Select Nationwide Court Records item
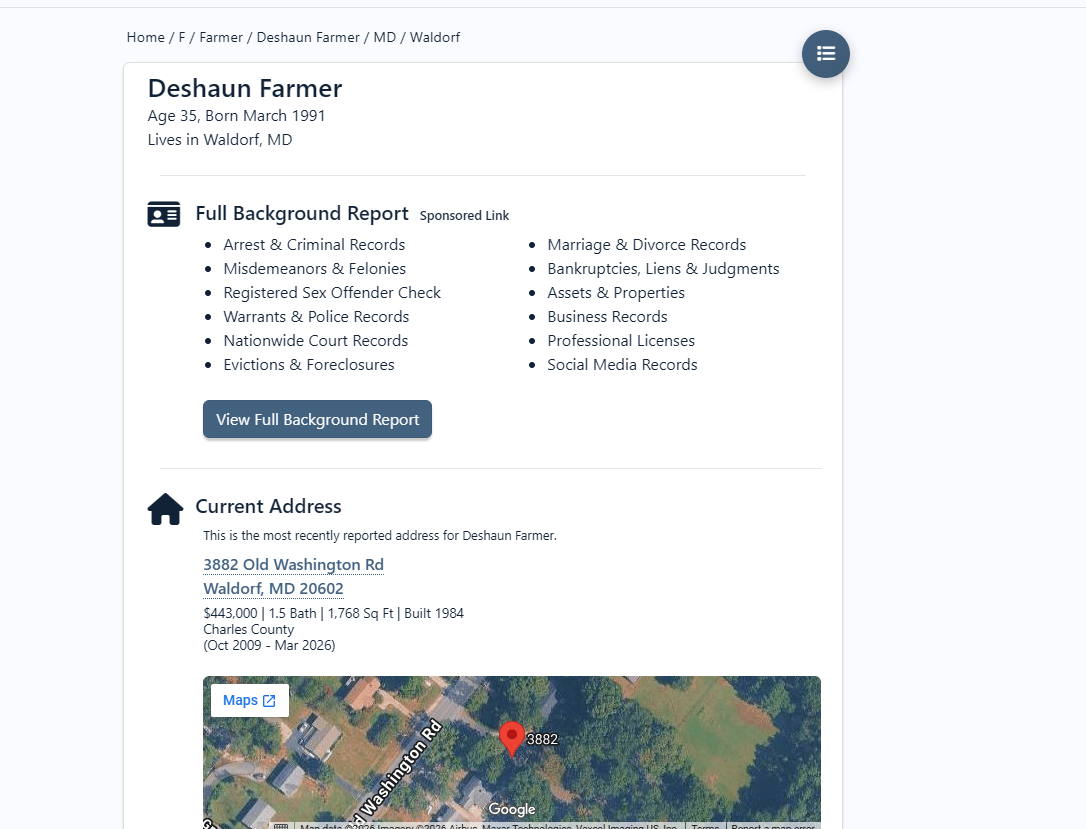The image size is (1086, 829). 316,341
